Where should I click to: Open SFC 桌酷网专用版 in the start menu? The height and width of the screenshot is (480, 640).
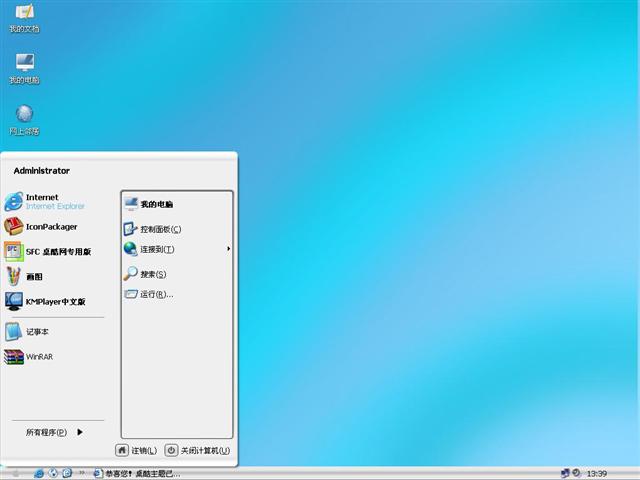(x=48, y=251)
